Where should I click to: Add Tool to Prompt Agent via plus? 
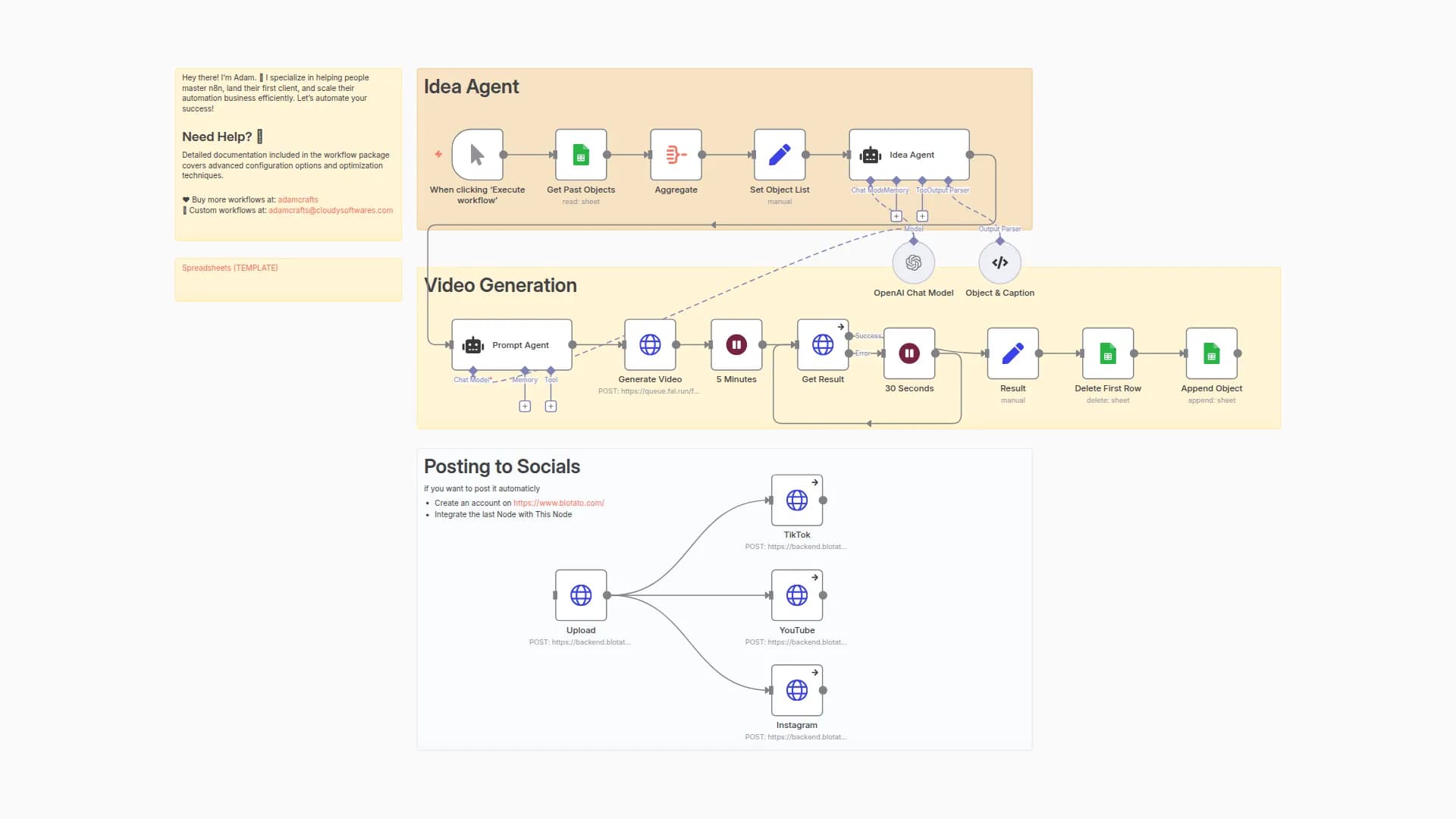[551, 406]
